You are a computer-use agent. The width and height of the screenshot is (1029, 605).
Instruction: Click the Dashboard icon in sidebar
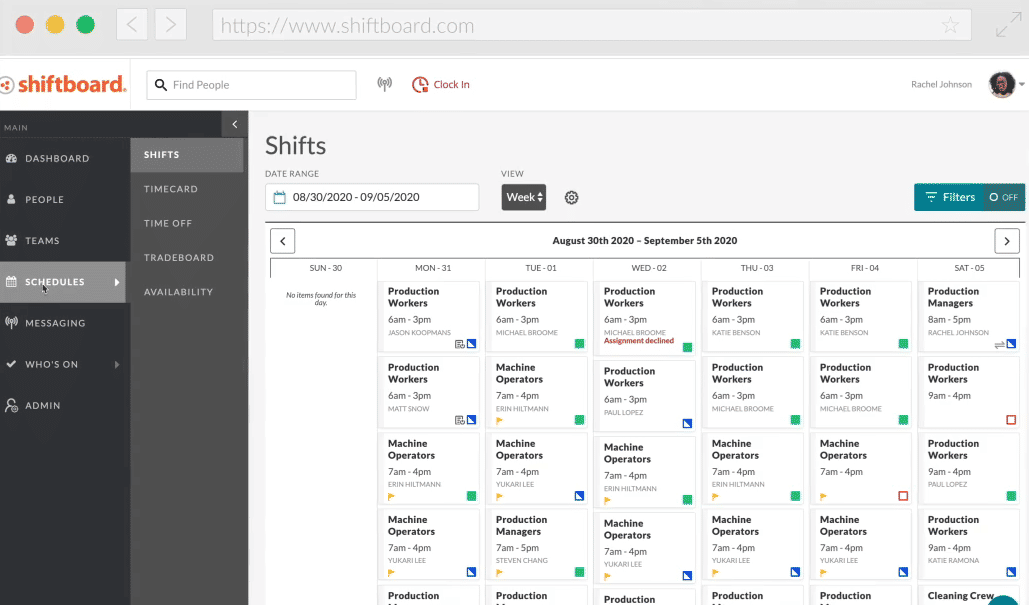point(12,159)
